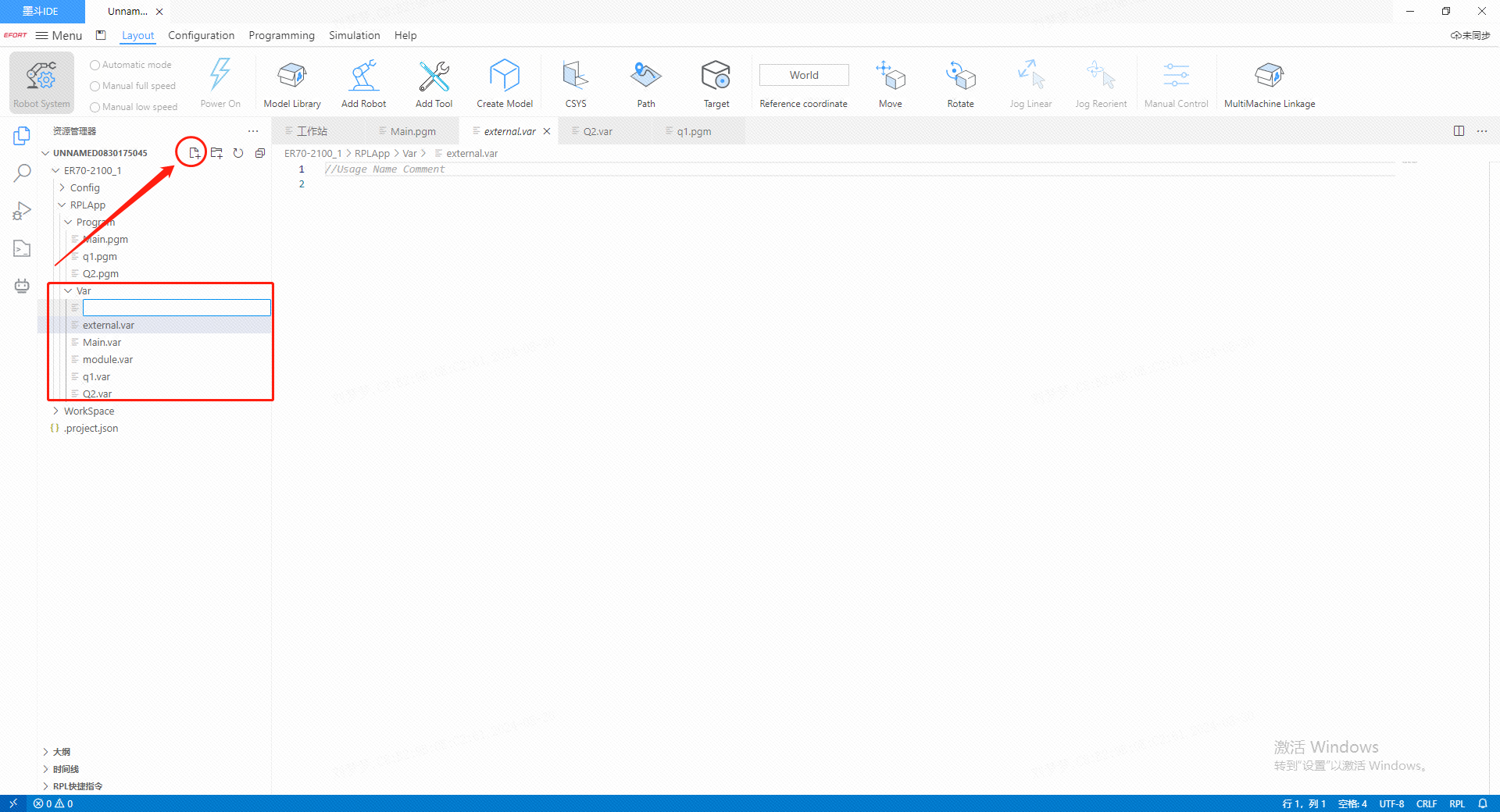Open the Simulation menu tab
Viewport: 1500px width, 812px height.
[354, 35]
